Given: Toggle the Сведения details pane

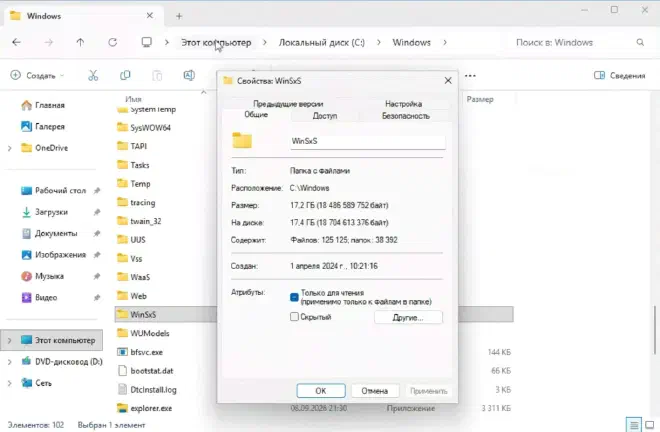Looking at the screenshot, I should (x=619, y=76).
